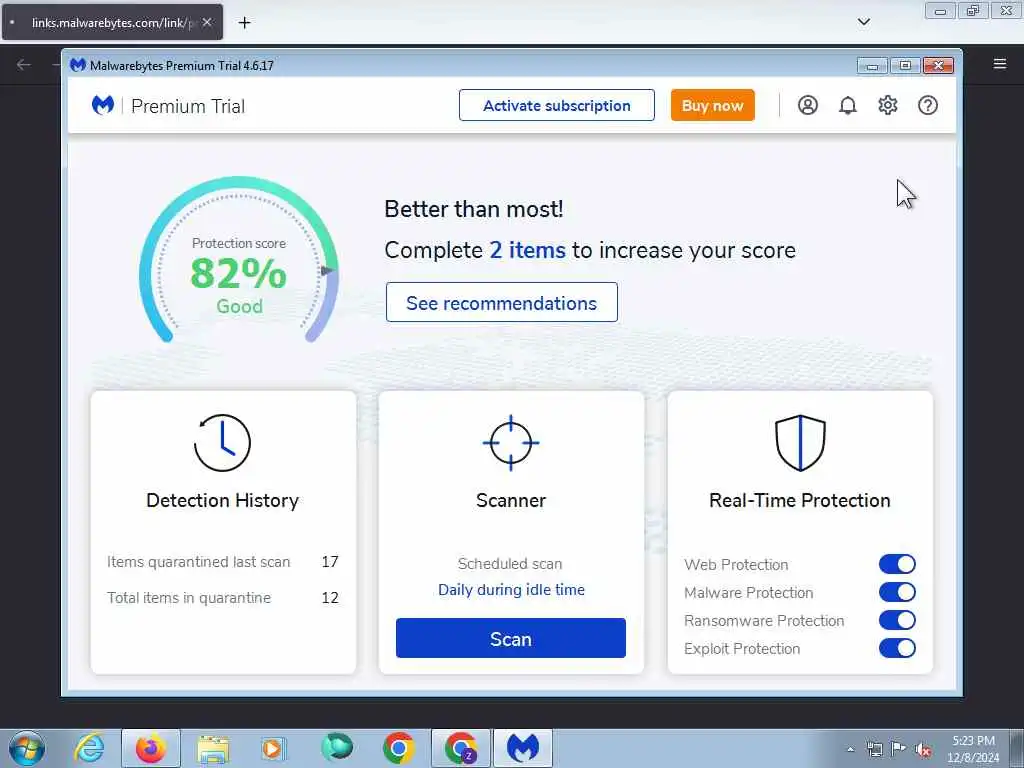1024x768 pixels.
Task: Open Real-Time Protection card title
Action: pyautogui.click(x=800, y=500)
